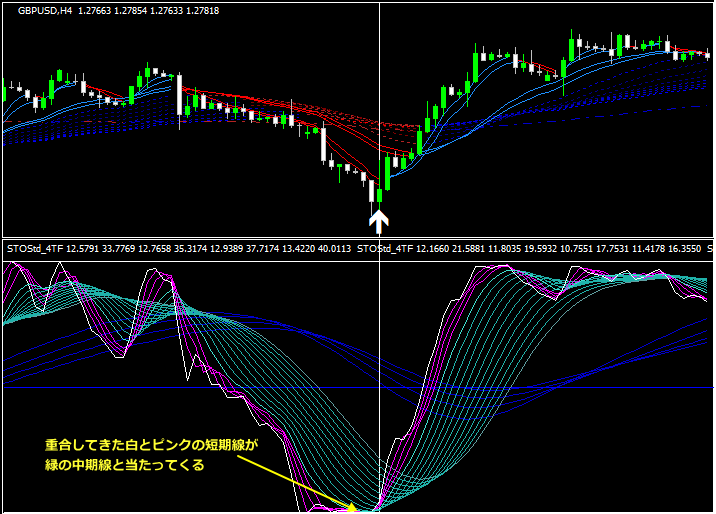Screen dimensions: 716x514
Task: Click the yellow arrowhead at the stochastic bottom
Action: click(x=352, y=507)
